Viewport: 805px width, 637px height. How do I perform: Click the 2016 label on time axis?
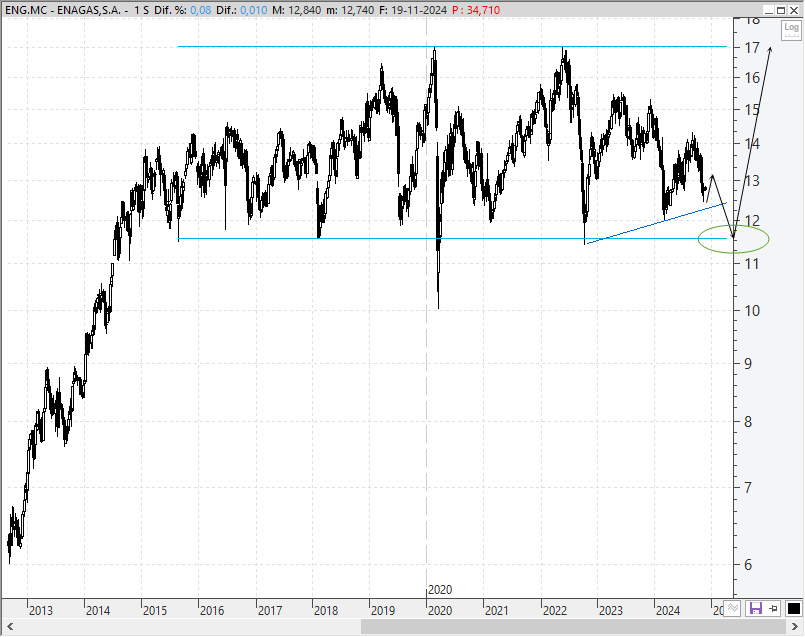coord(212,611)
